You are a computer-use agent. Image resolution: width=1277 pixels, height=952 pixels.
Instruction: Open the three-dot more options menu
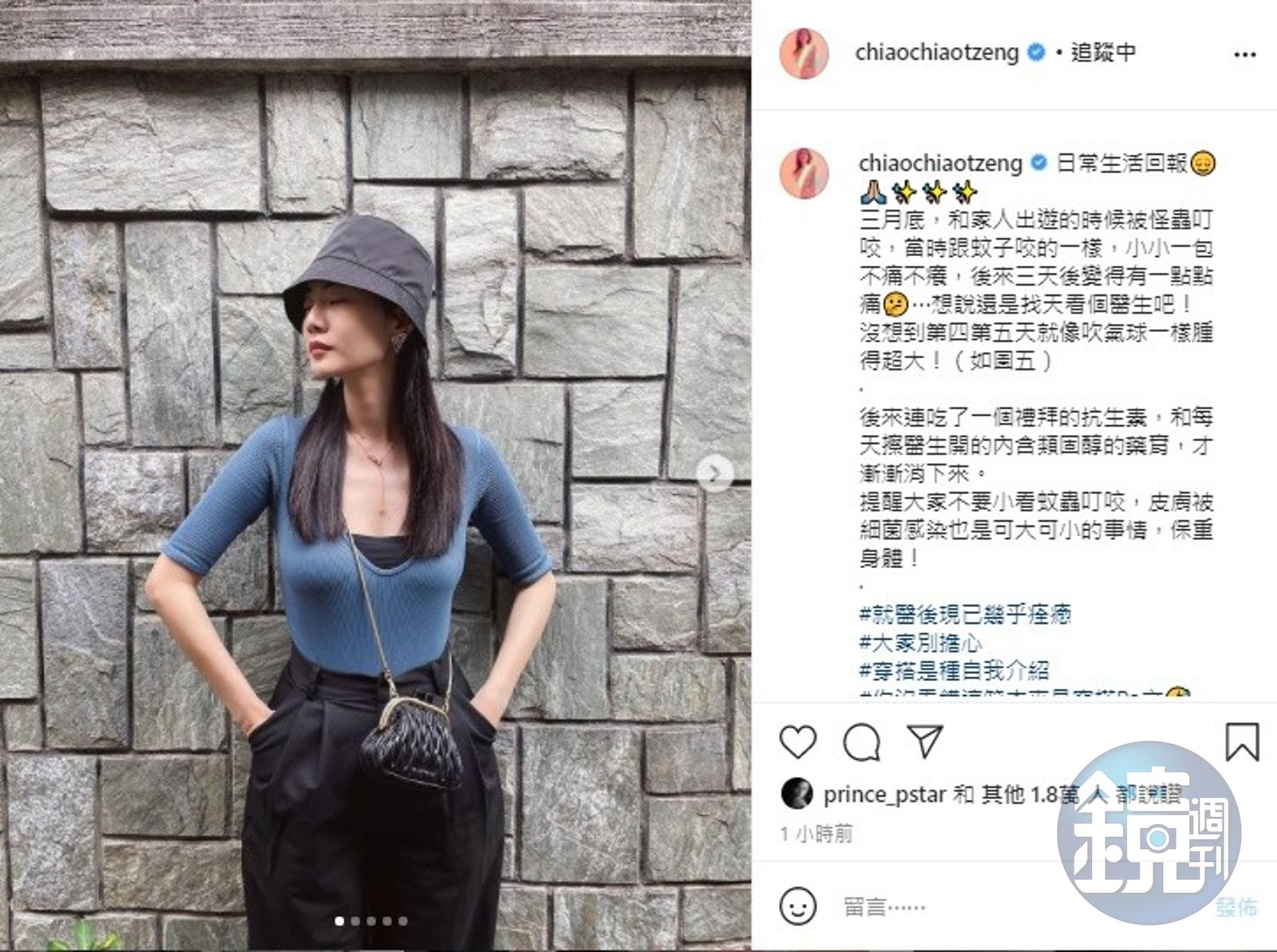tap(1244, 55)
